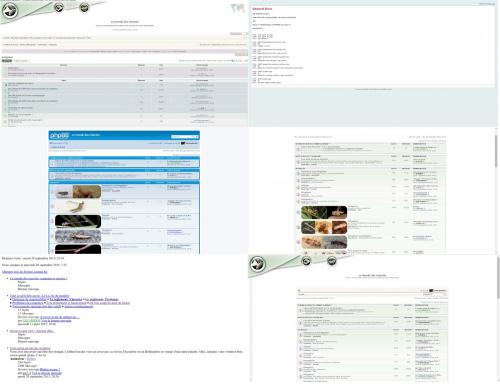Open the three-photo insect thumbnail row in the green forum
The height and width of the screenshot is (388, 500).
324,227
